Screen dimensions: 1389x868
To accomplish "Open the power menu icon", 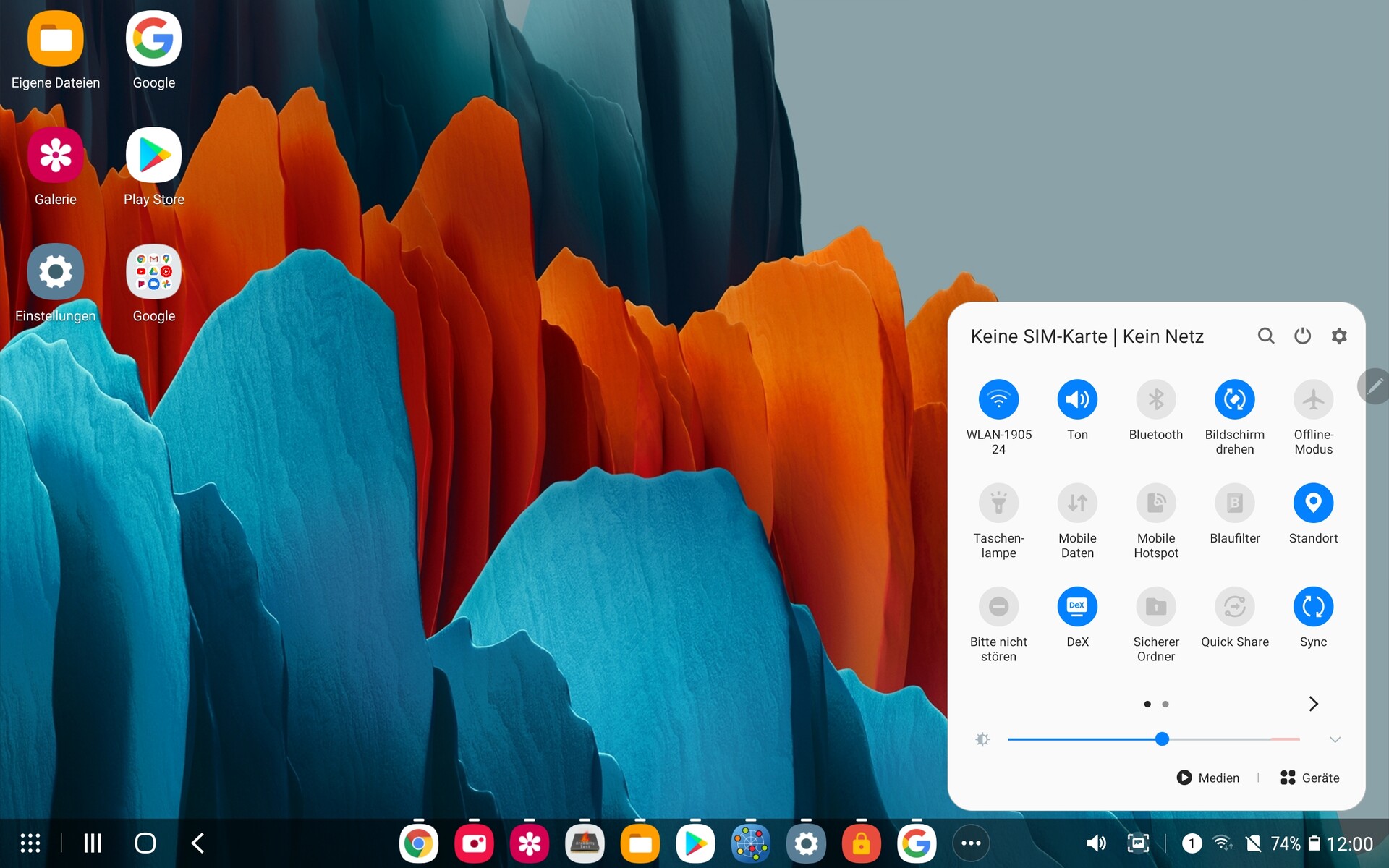I will [x=1302, y=336].
